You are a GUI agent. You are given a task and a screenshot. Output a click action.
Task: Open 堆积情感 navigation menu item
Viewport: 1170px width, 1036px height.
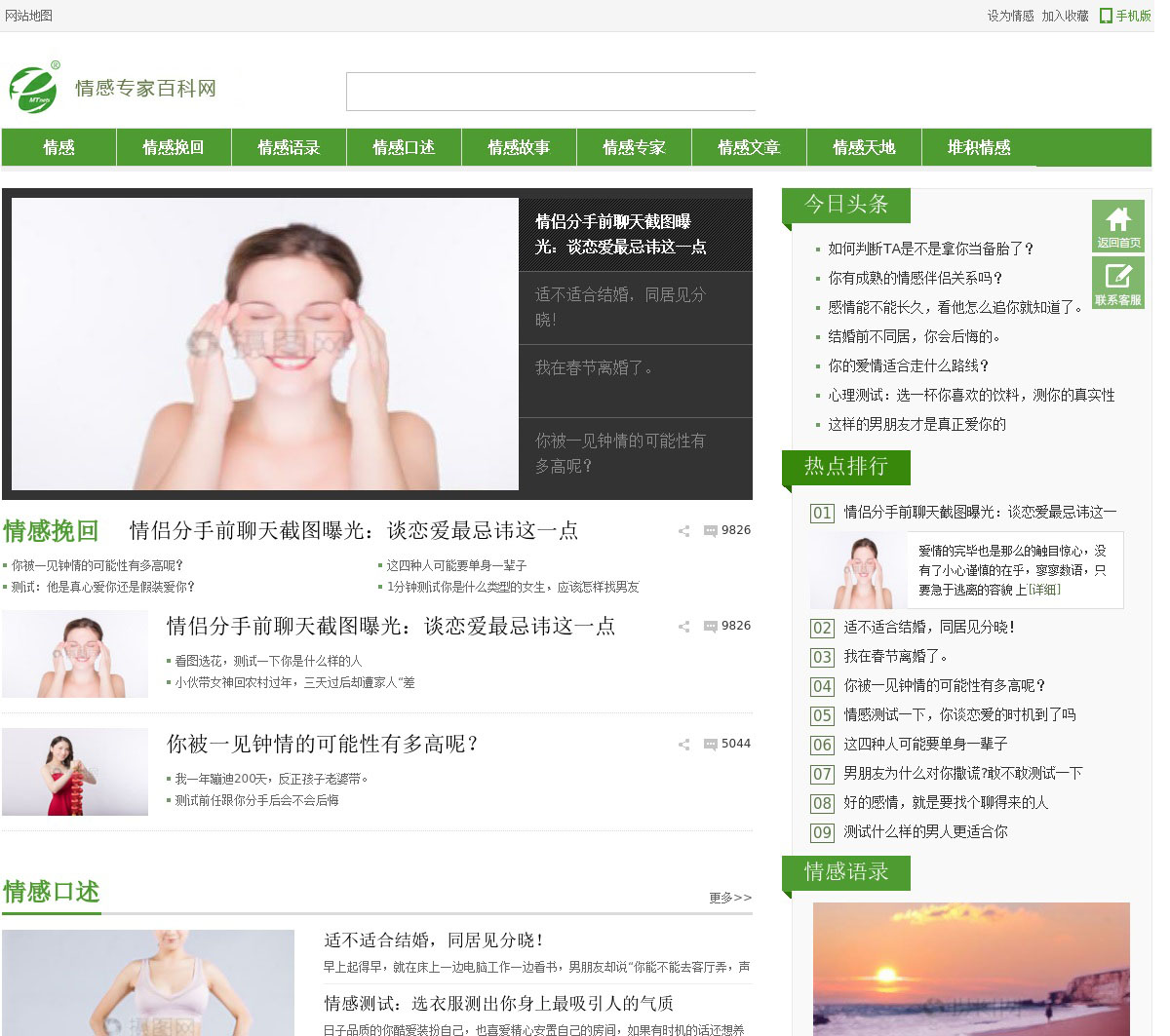click(x=979, y=147)
